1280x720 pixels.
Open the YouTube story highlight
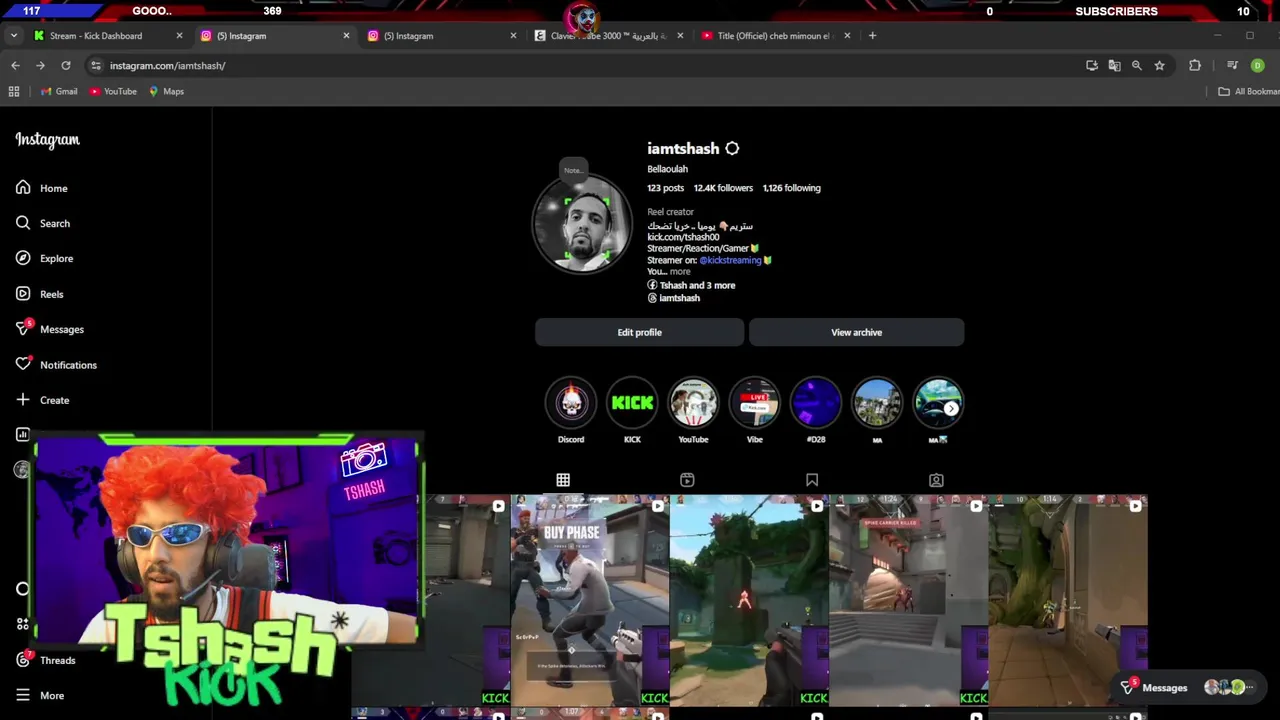tap(693, 403)
